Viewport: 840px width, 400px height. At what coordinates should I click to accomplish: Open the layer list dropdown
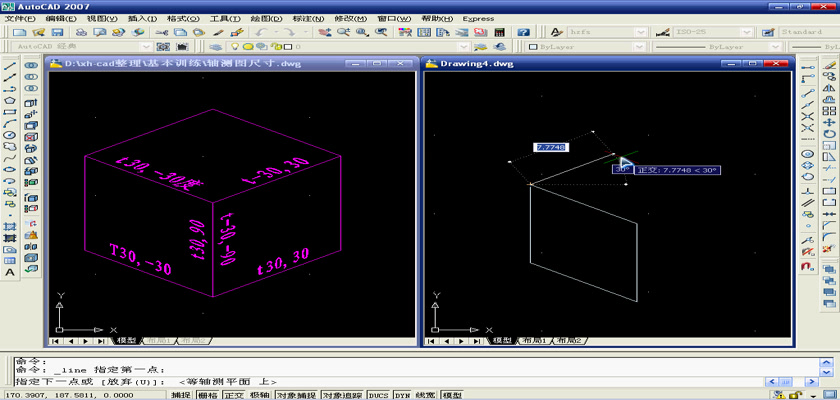point(463,47)
